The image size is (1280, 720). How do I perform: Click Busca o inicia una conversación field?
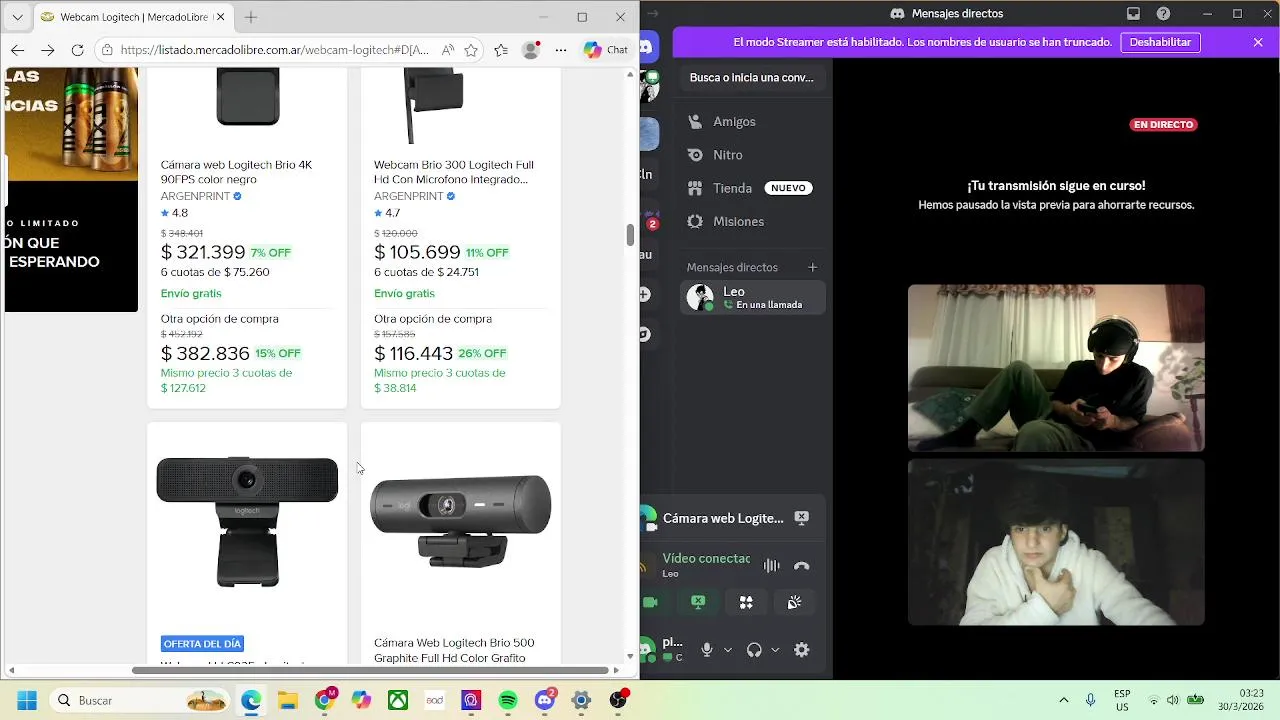(751, 77)
